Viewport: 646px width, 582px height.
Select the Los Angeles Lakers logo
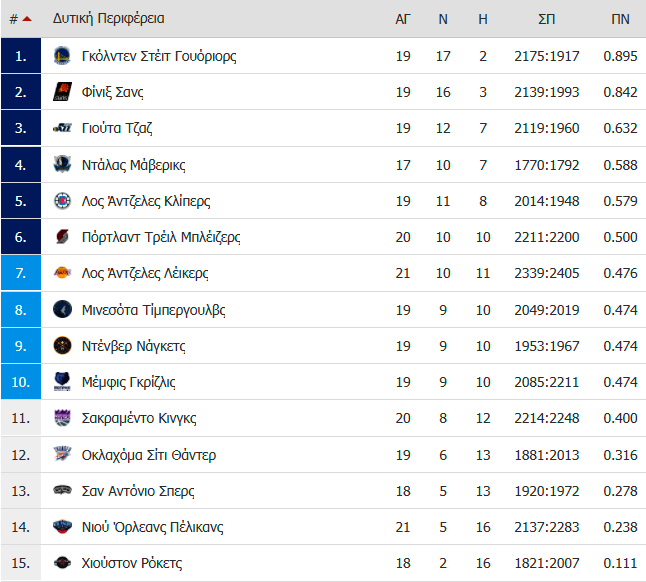coord(62,273)
